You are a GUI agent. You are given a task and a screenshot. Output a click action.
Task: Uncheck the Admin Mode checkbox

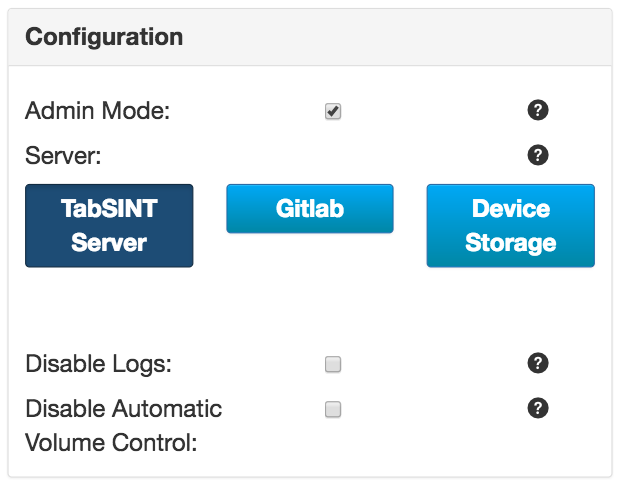pyautogui.click(x=333, y=111)
